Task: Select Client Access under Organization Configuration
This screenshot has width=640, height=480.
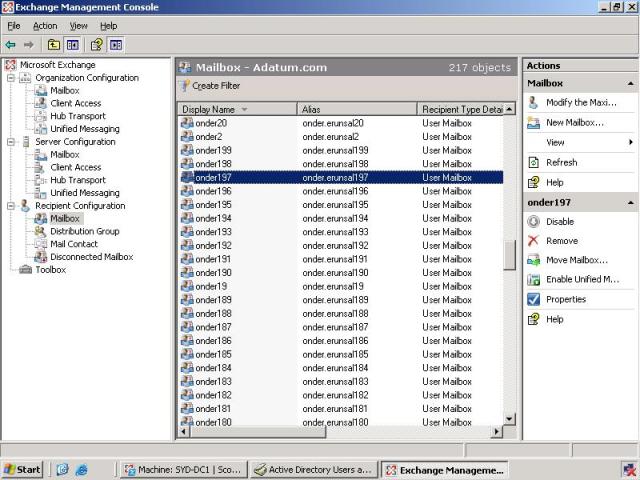Action: 76,103
